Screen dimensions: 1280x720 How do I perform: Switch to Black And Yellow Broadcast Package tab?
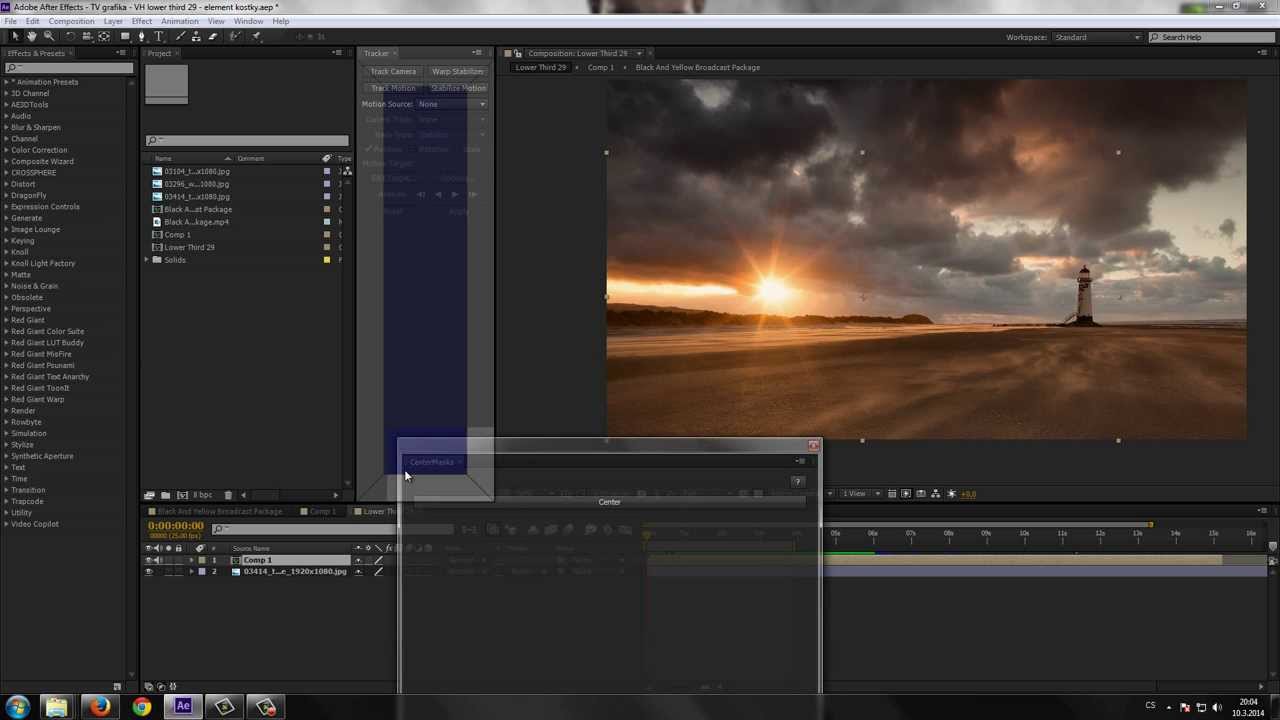pos(220,511)
